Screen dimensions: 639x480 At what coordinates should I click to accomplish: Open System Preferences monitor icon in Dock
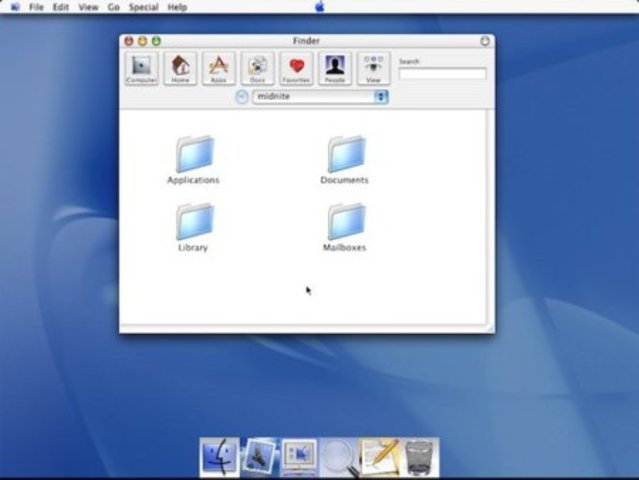[299, 457]
